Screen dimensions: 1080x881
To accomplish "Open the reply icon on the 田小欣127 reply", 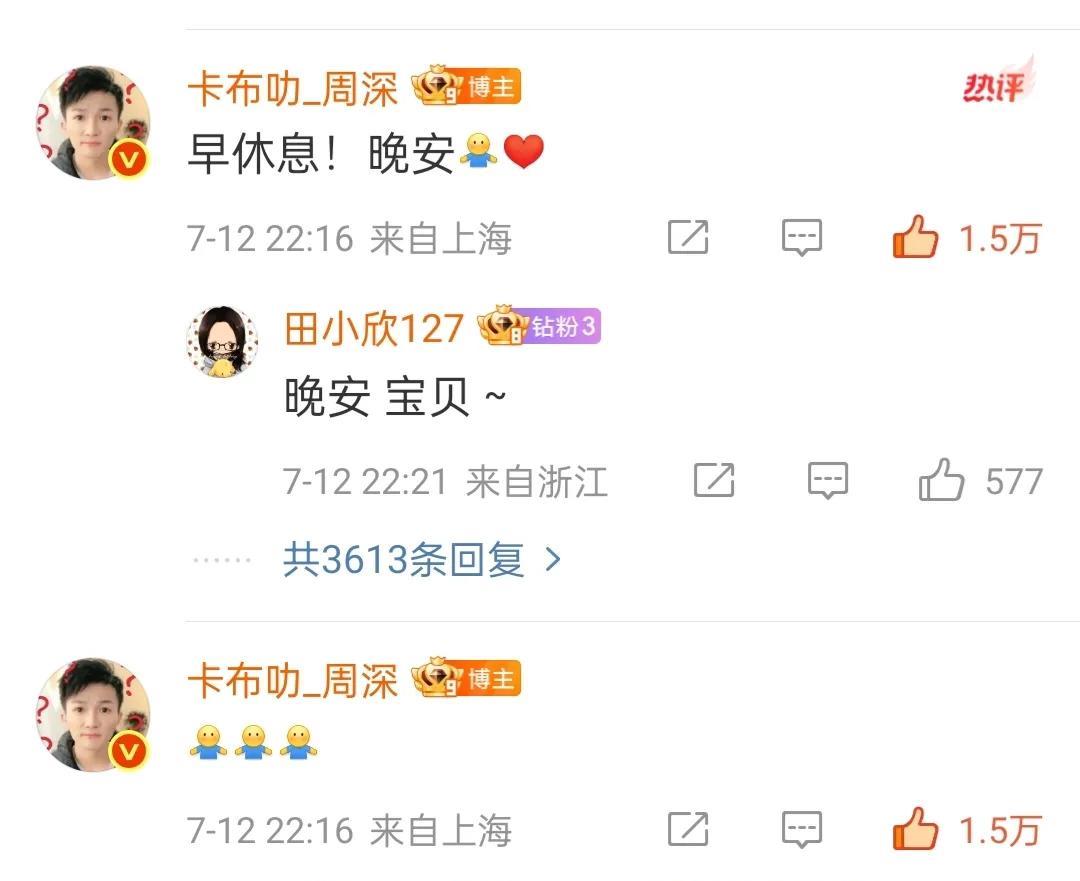I will [x=828, y=480].
